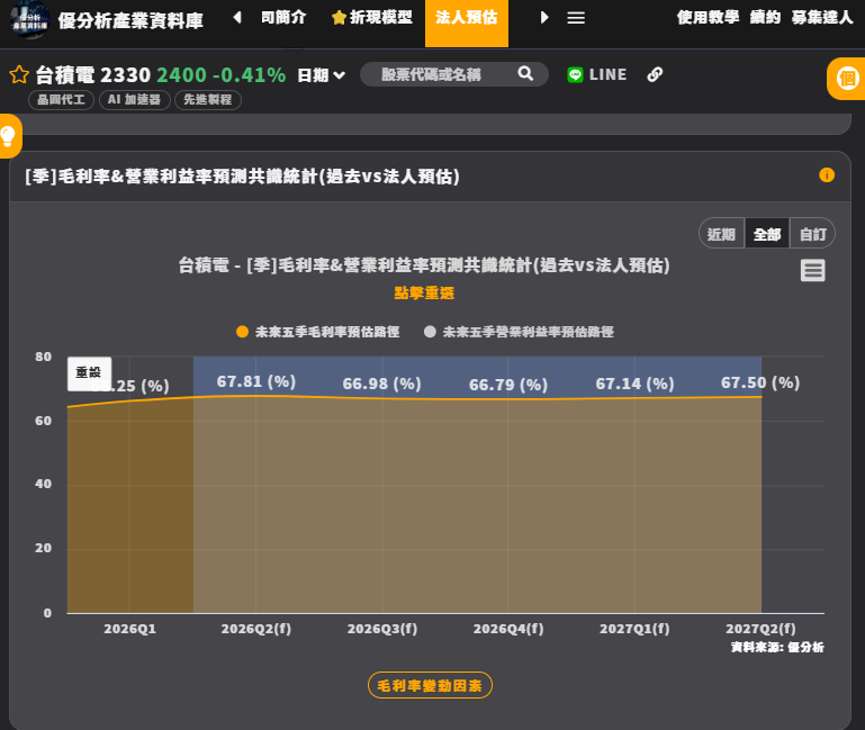Click the 先進製程 tag
Image resolution: width=865 pixels, height=730 pixels.
coord(207,100)
